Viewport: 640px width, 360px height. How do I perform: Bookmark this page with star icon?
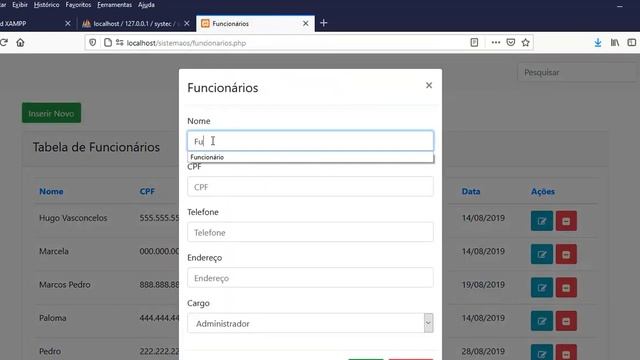(x=525, y=42)
